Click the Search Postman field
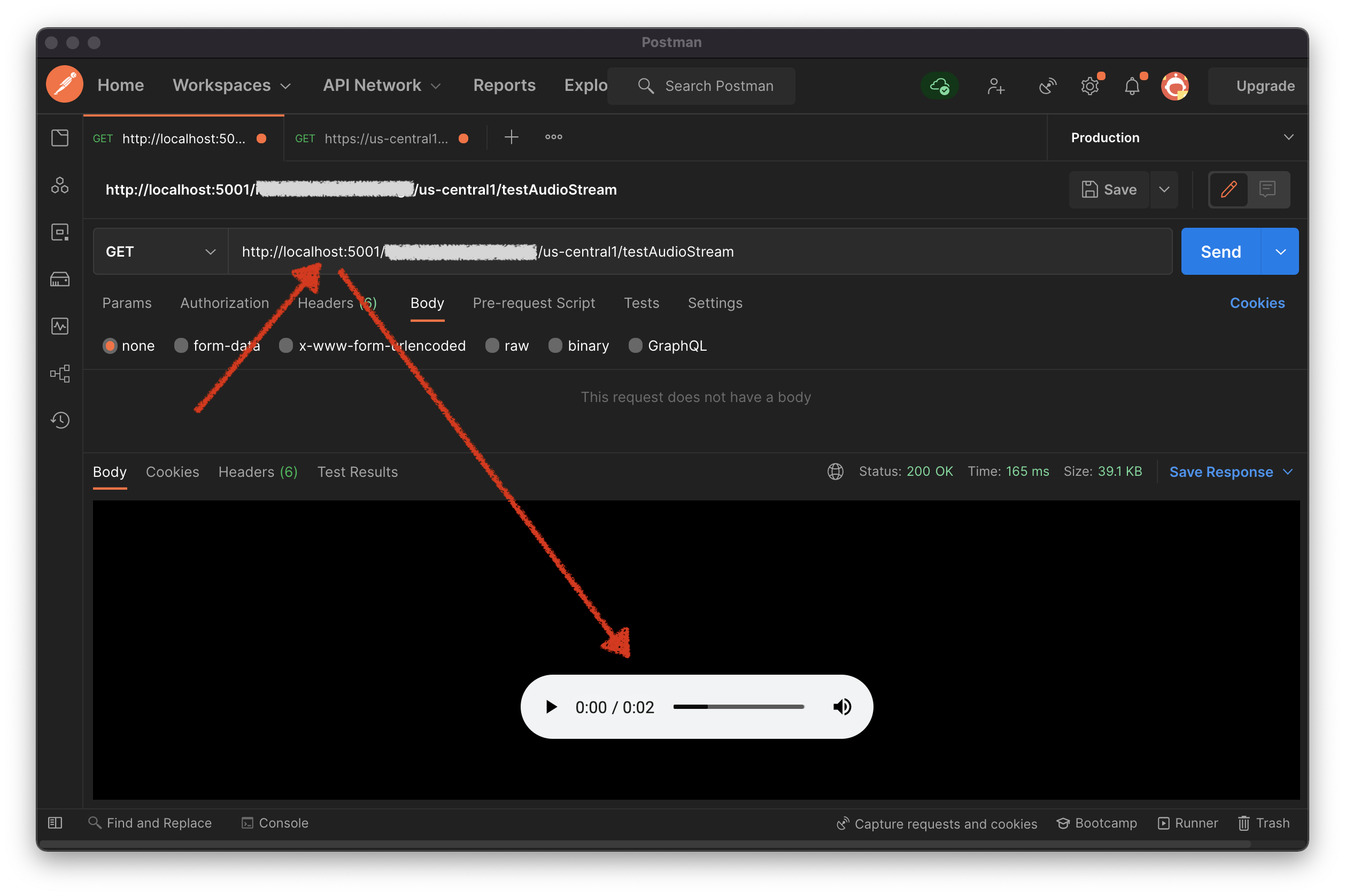The height and width of the screenshot is (896, 1345). 701,86
